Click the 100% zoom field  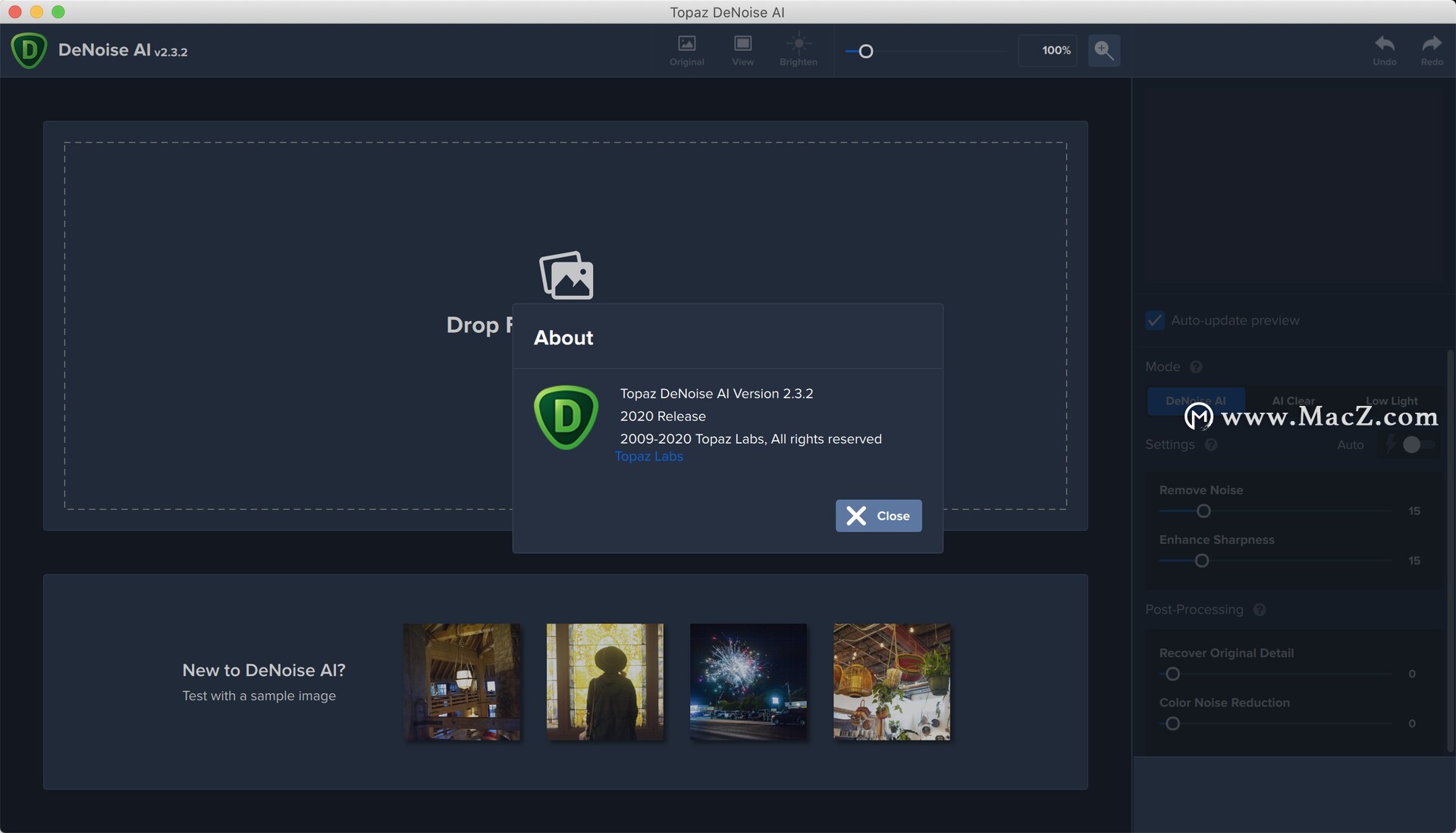click(x=1047, y=50)
